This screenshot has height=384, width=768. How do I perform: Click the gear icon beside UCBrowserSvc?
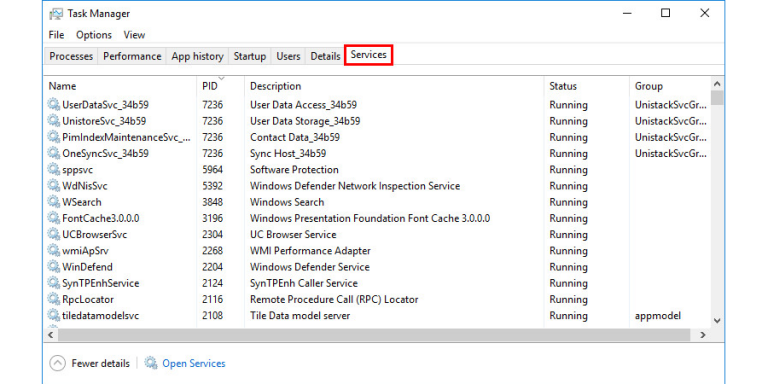[x=53, y=234]
